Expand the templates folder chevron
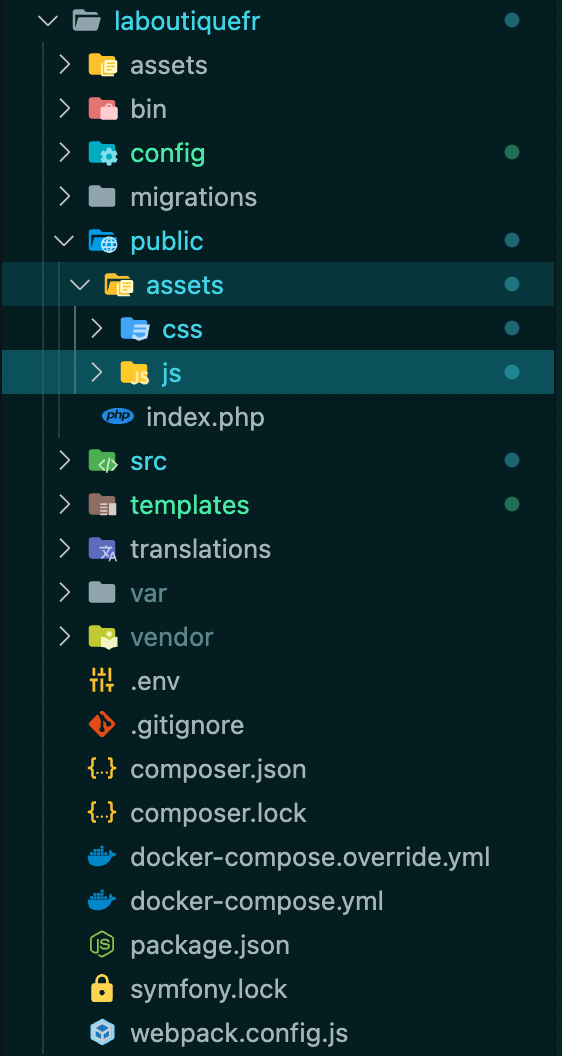The width and height of the screenshot is (562, 1056). click(x=65, y=504)
